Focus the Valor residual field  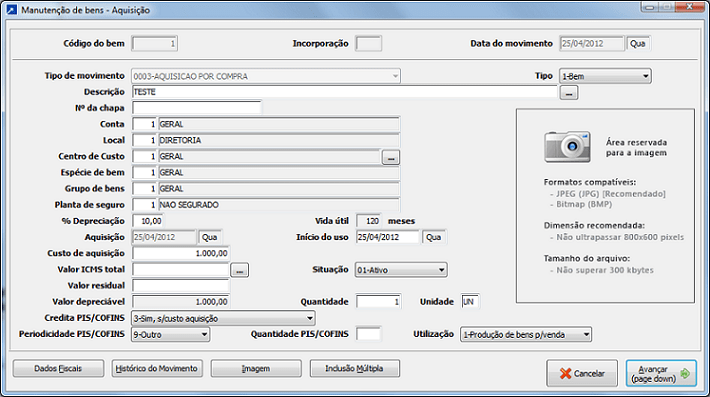tap(181, 286)
